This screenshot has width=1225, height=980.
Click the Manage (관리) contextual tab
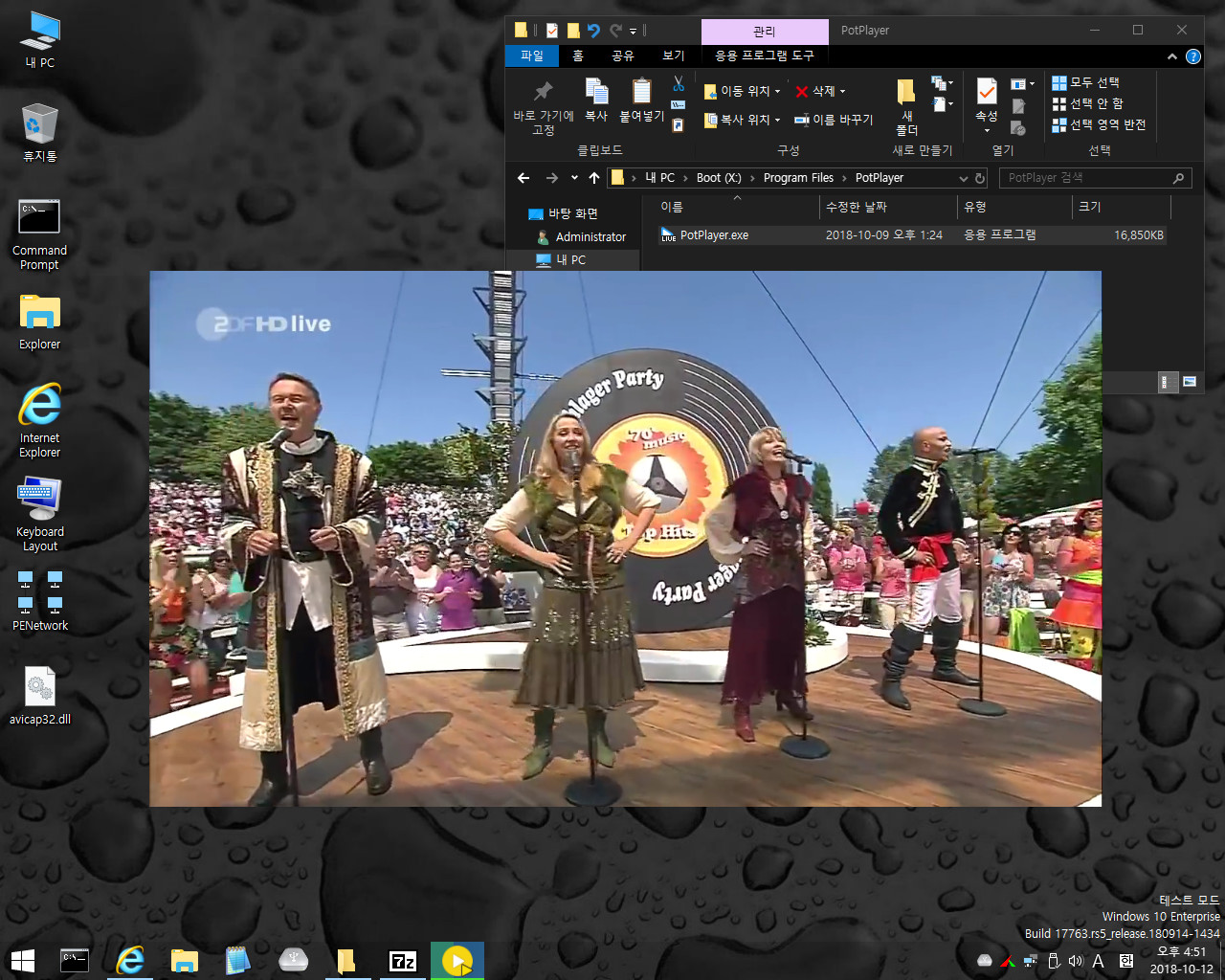click(x=765, y=32)
